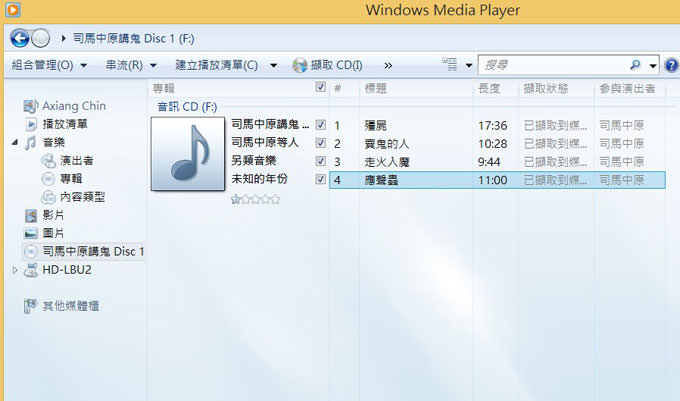
Task: Sort by the 擷取狀態 column header
Action: (x=546, y=88)
